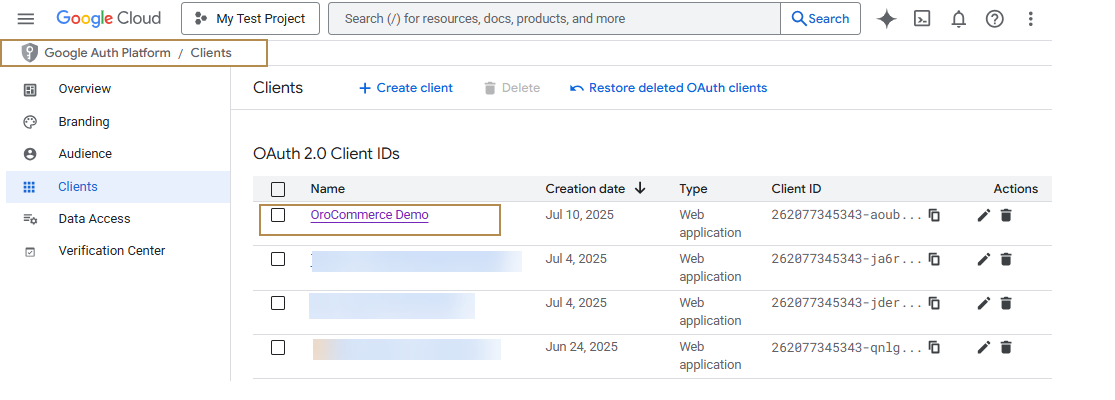Screen dimensions: 1115x400
Task: Click OAuth 2.0 Client IDs heading
Action: point(326,153)
